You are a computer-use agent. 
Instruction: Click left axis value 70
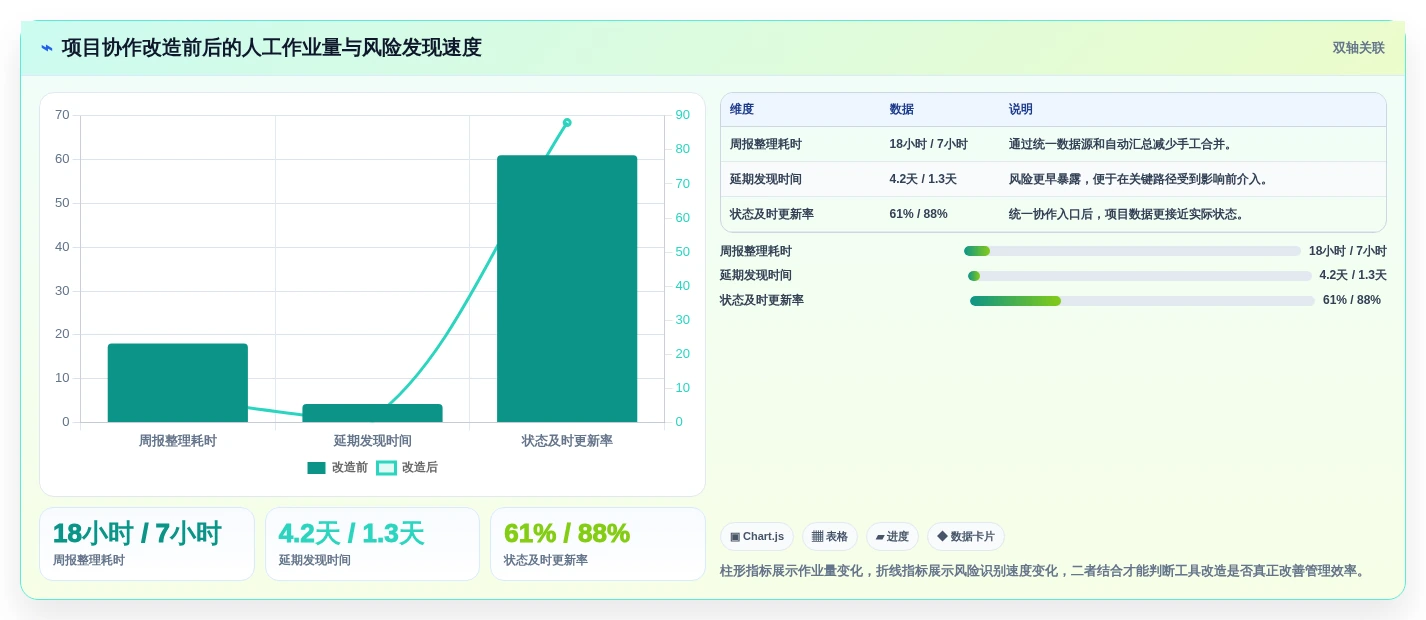[x=62, y=115]
